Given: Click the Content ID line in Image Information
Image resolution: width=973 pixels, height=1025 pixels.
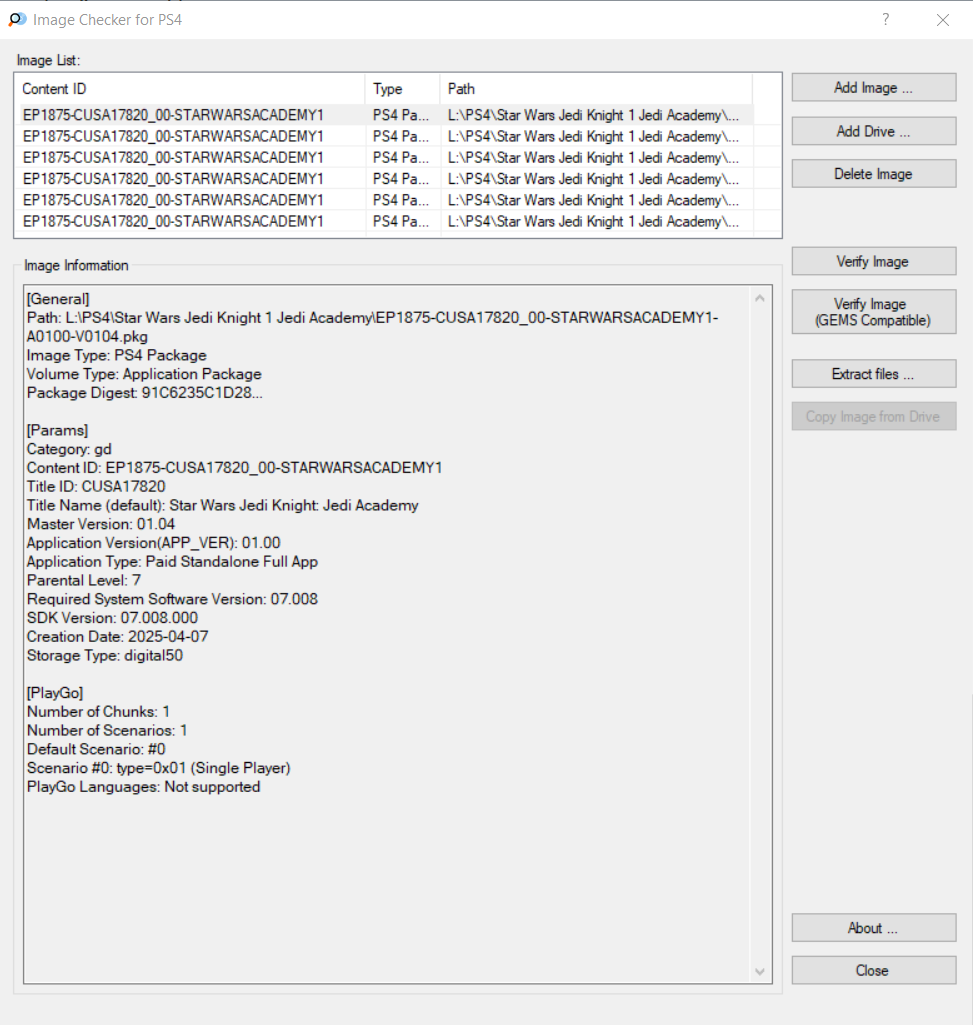Looking at the screenshot, I should (x=235, y=468).
